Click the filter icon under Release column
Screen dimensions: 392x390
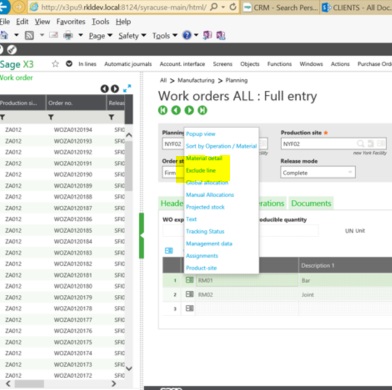point(111,117)
